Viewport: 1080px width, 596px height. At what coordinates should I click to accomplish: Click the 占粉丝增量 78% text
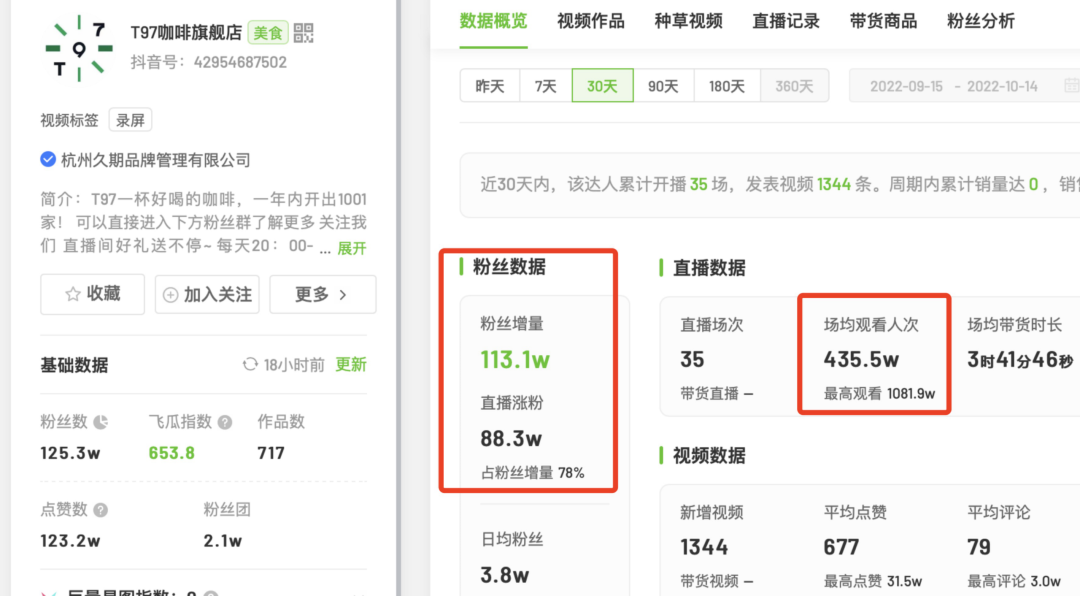point(532,473)
